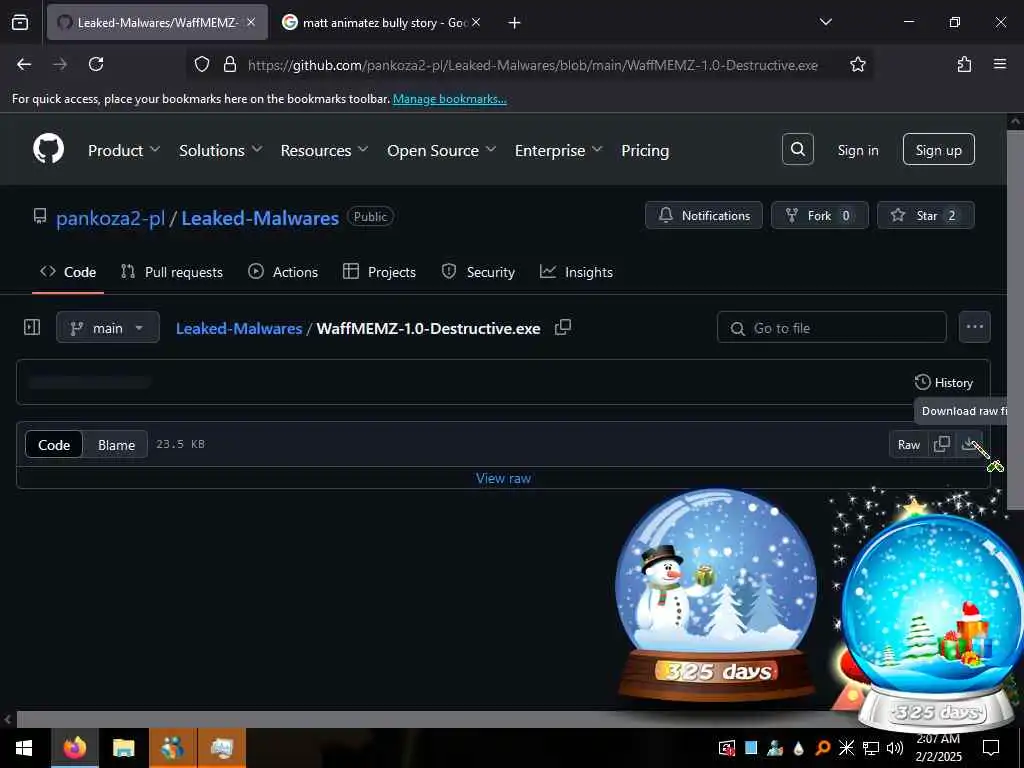1024x768 pixels.
Task: Expand the Enterprise menu
Action: (558, 150)
